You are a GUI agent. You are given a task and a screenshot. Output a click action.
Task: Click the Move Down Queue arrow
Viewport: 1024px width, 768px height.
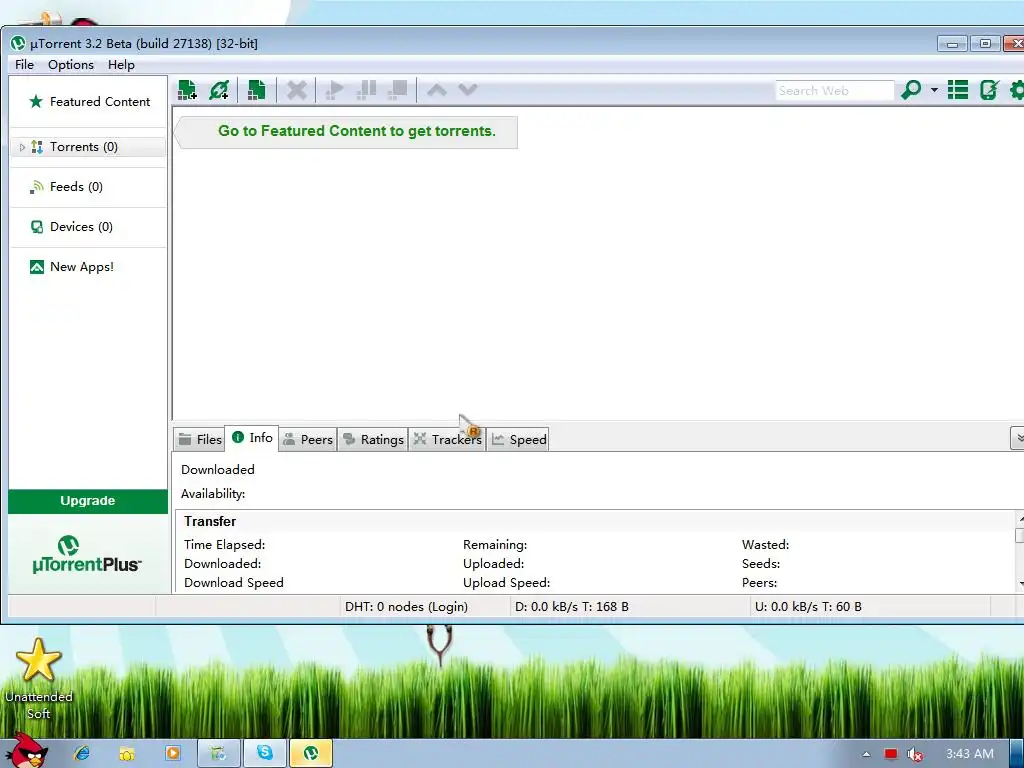(x=468, y=90)
